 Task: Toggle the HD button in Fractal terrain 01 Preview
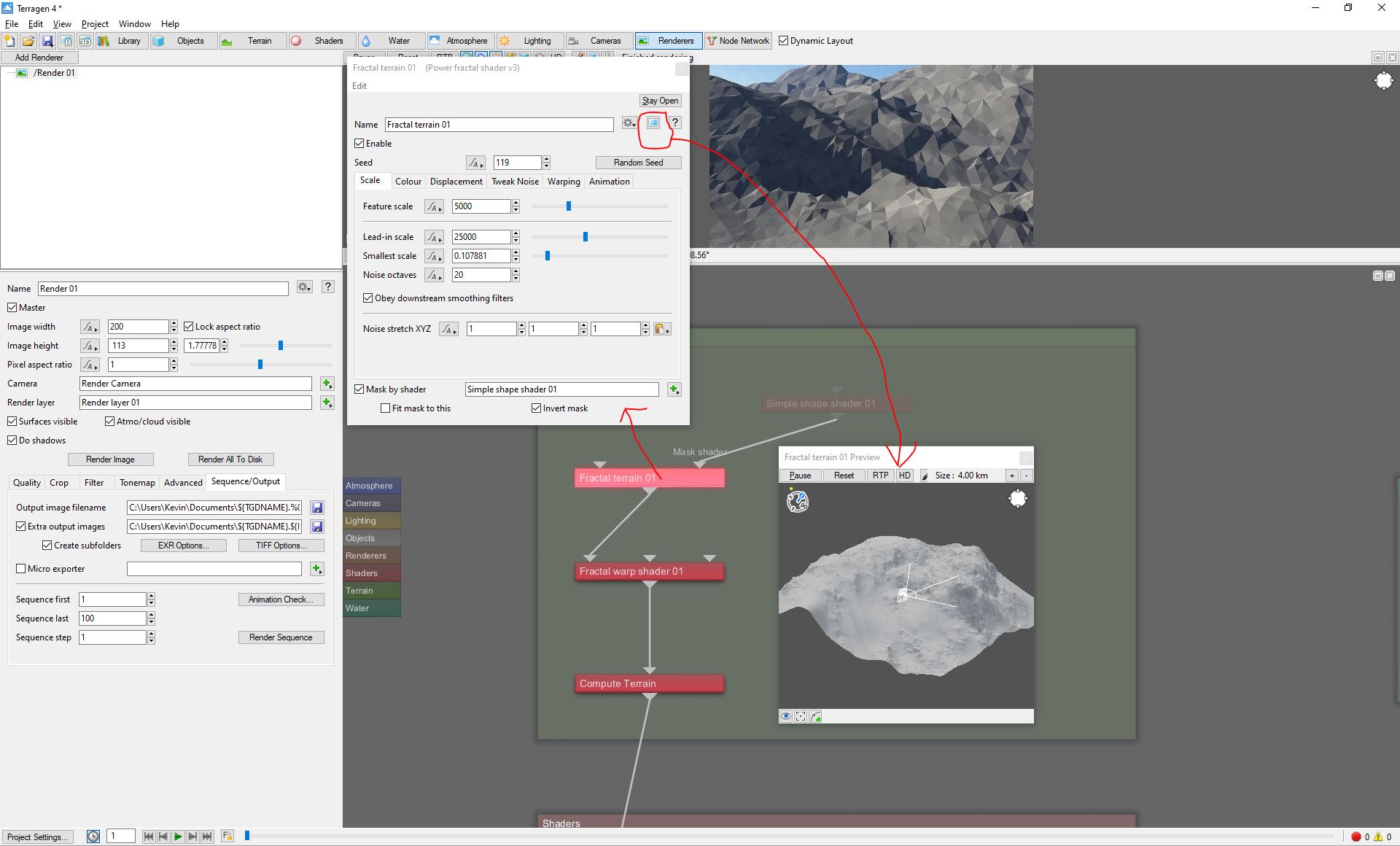click(904, 476)
